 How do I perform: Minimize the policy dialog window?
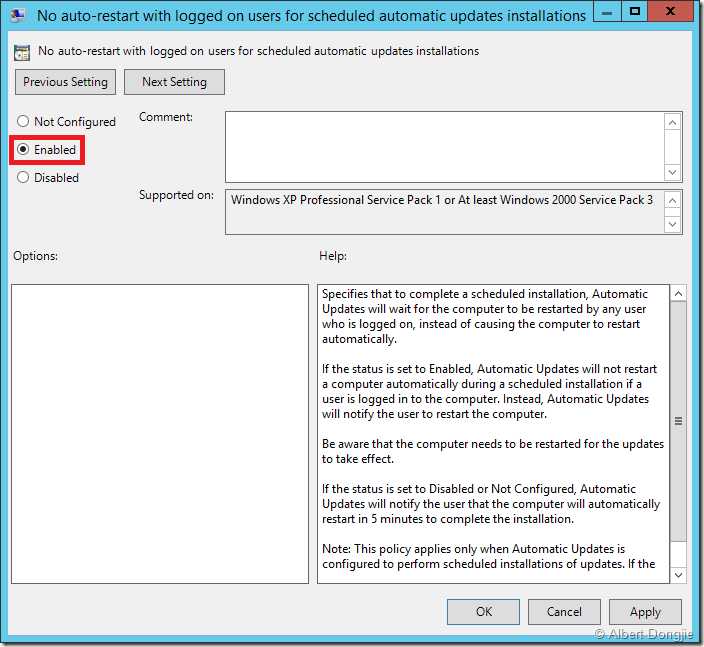[607, 12]
